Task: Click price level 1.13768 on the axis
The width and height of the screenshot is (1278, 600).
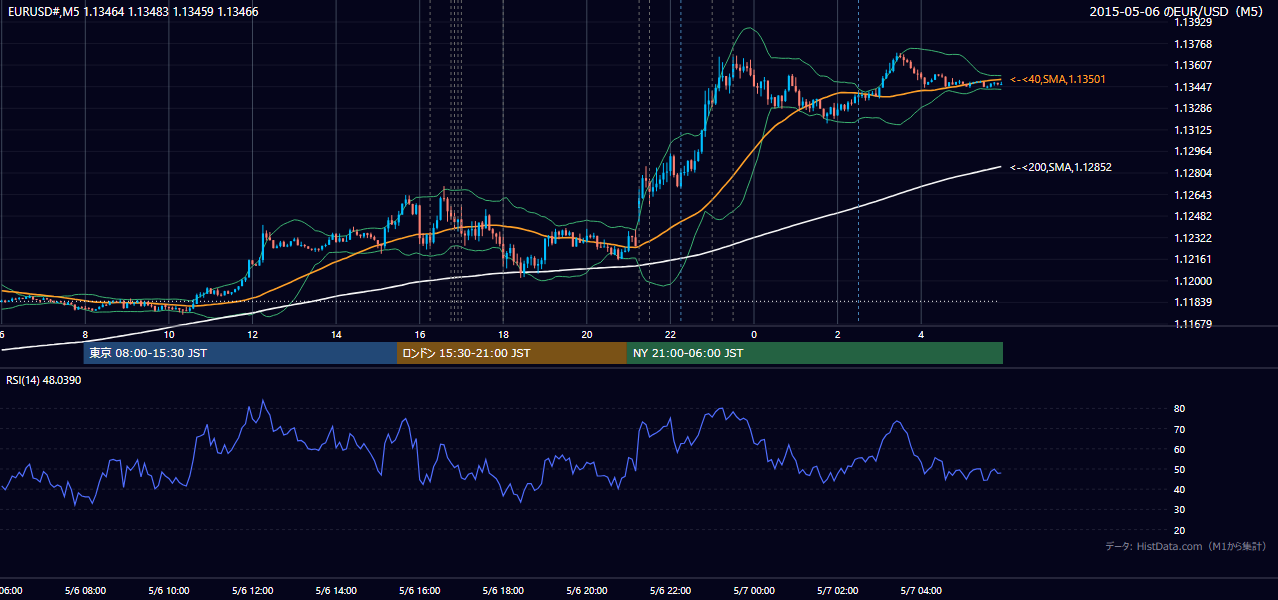Action: point(1193,44)
